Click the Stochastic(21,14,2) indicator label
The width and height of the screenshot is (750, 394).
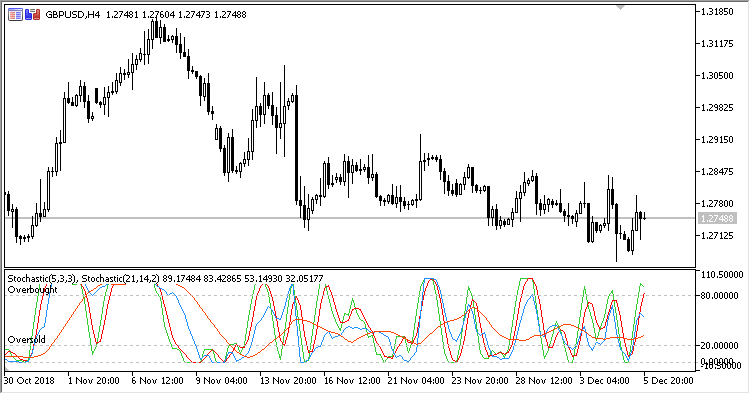[x=121, y=278]
